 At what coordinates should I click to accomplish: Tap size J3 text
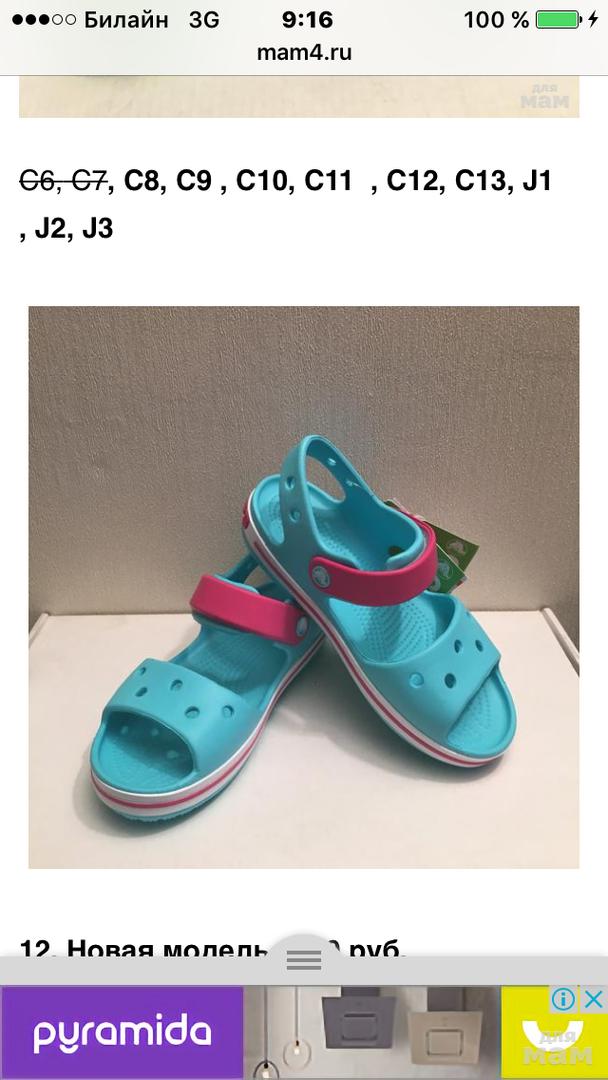97,228
